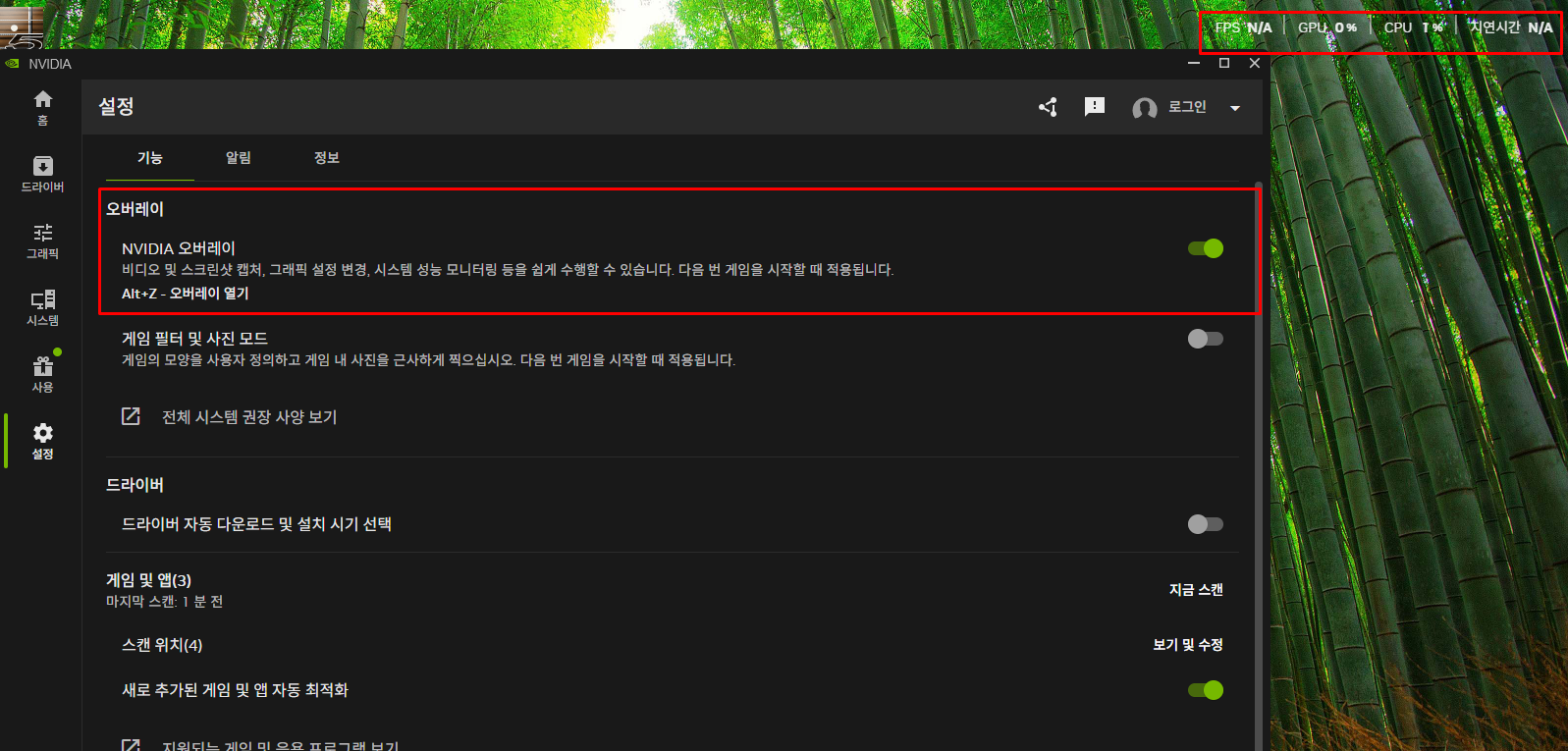Click the 드라이버 section heading in settings
The width and height of the screenshot is (1568, 751).
tap(135, 485)
